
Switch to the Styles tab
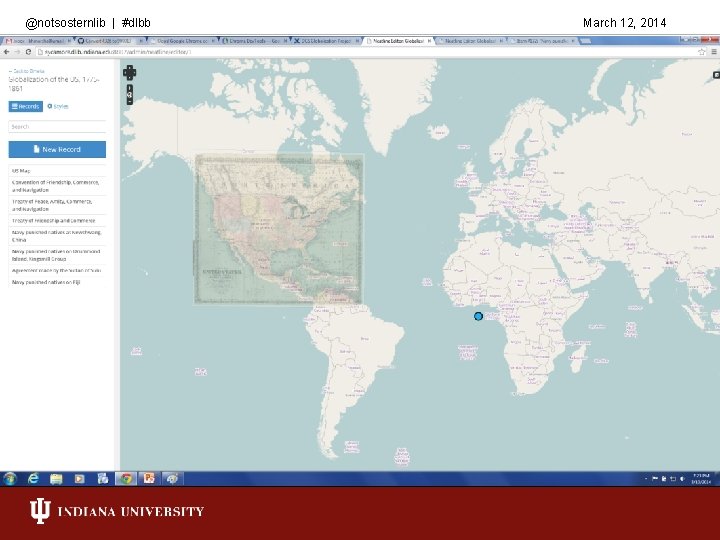point(58,107)
